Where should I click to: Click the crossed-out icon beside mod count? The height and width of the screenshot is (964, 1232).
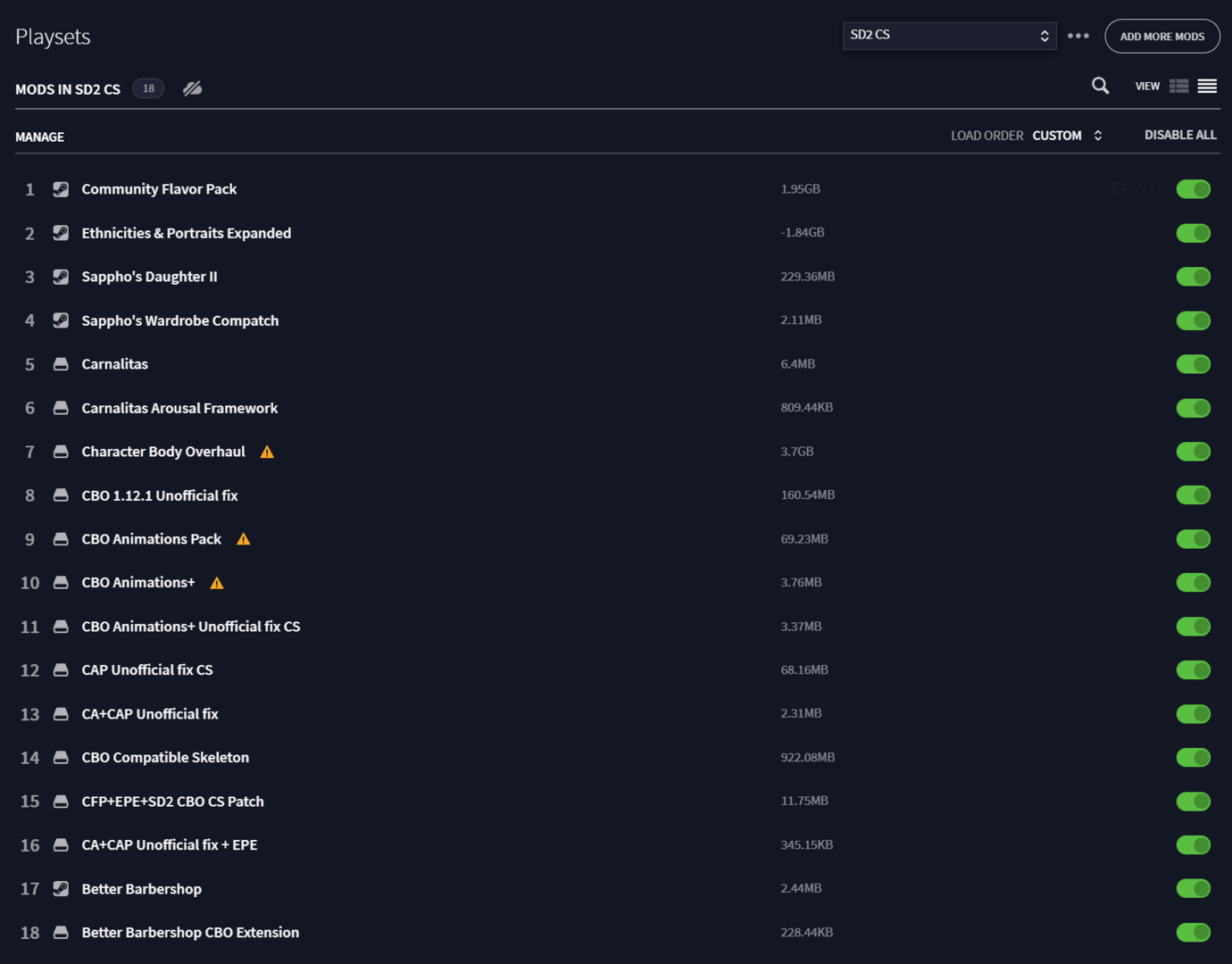click(192, 88)
